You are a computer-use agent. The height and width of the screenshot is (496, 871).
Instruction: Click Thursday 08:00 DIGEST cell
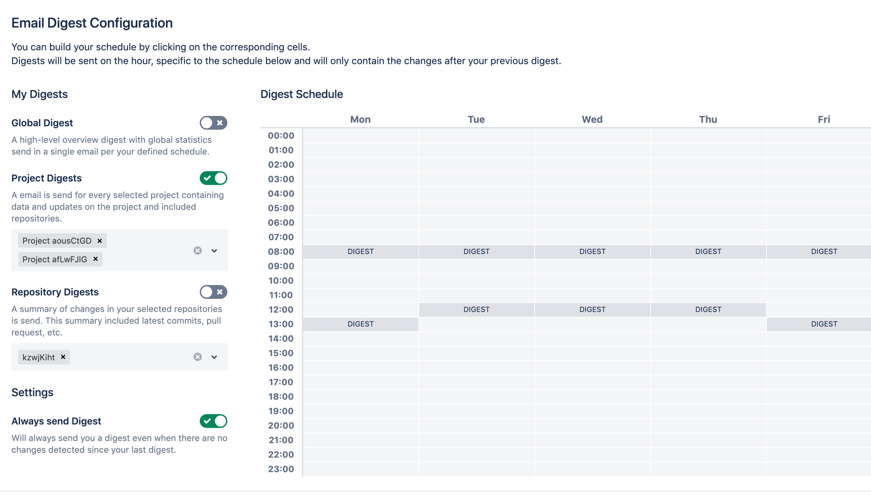[x=708, y=252]
